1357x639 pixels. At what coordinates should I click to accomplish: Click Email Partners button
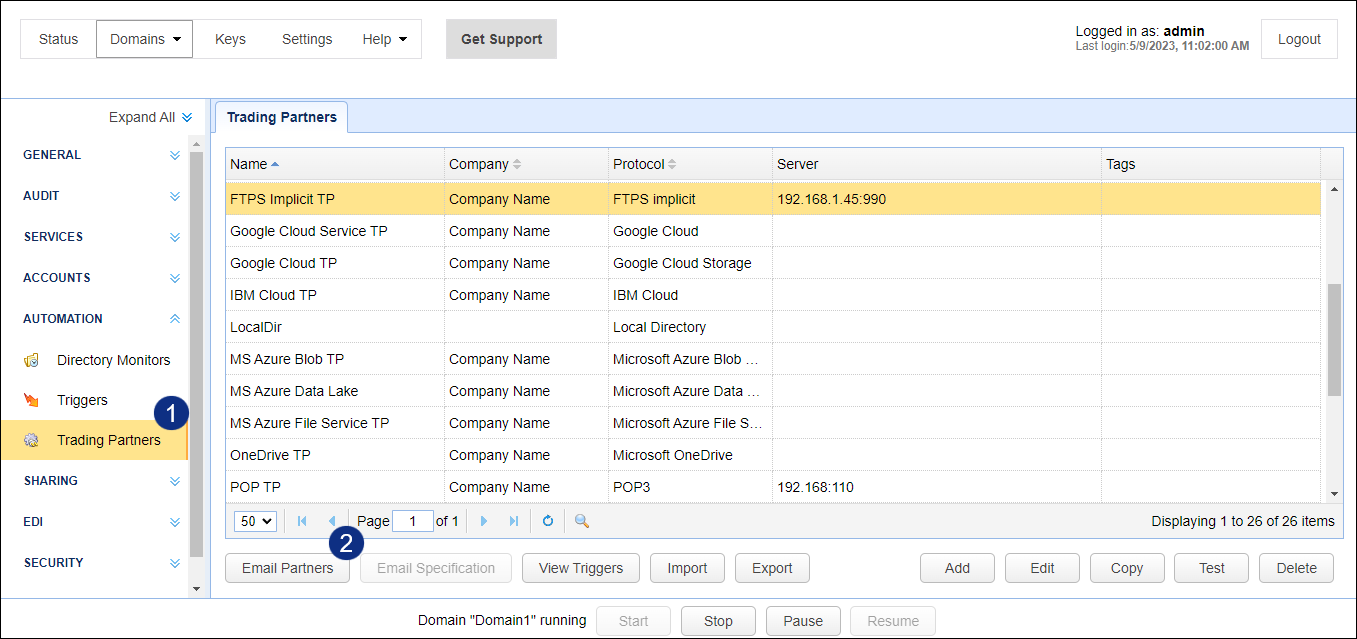(287, 568)
